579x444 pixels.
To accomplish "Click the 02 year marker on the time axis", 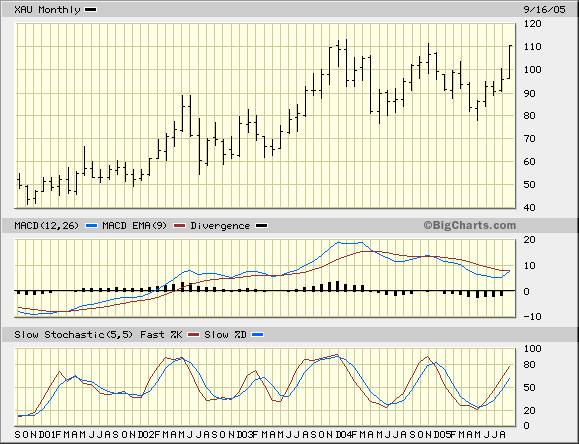I will click(x=148, y=434).
